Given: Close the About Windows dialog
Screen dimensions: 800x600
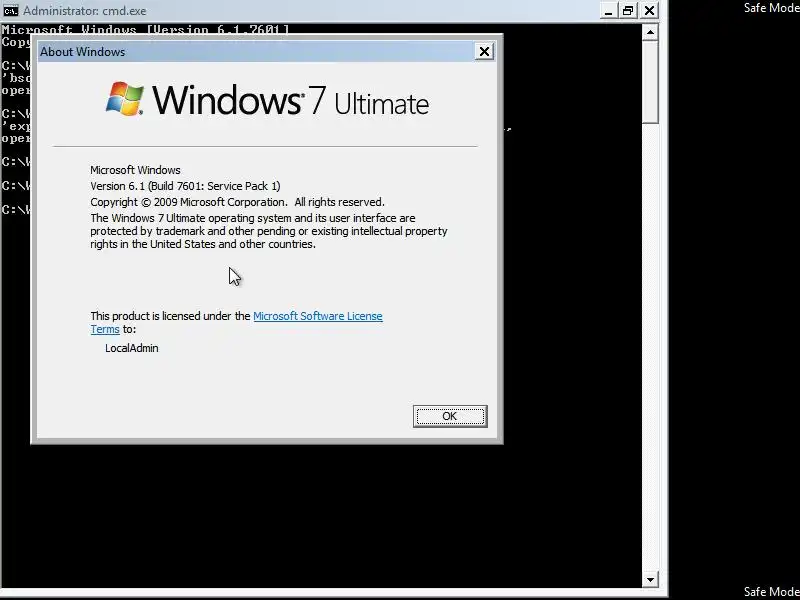Looking at the screenshot, I should [x=484, y=52].
